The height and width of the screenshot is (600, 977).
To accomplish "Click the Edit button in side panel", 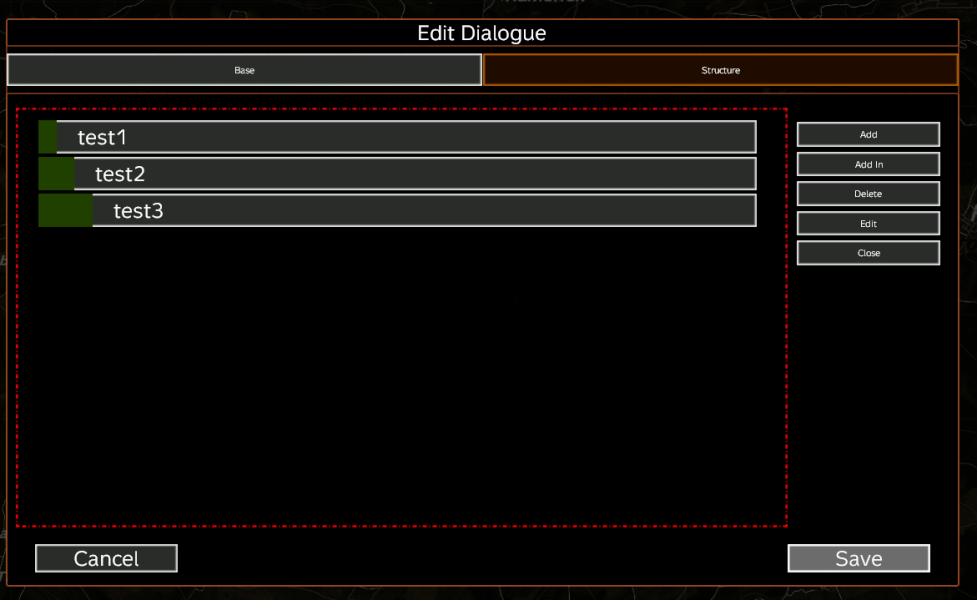I will [x=868, y=223].
